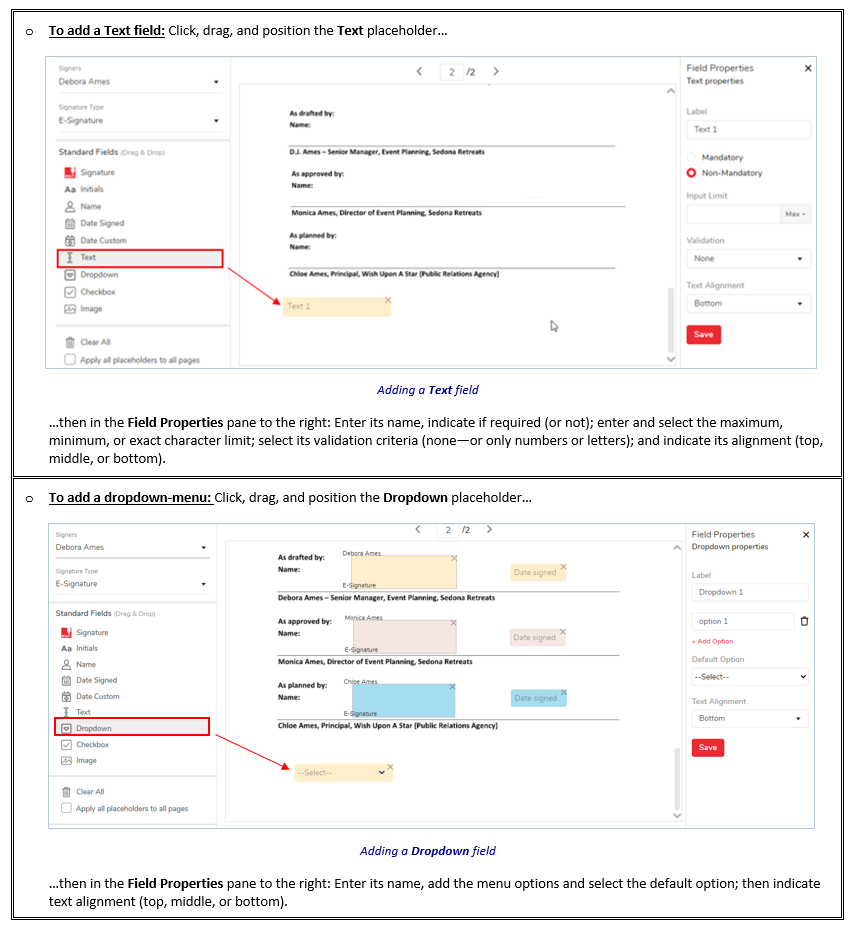852x932 pixels.
Task: Choose Checkbox field icon in Dropdown field figure
Action: pos(66,744)
